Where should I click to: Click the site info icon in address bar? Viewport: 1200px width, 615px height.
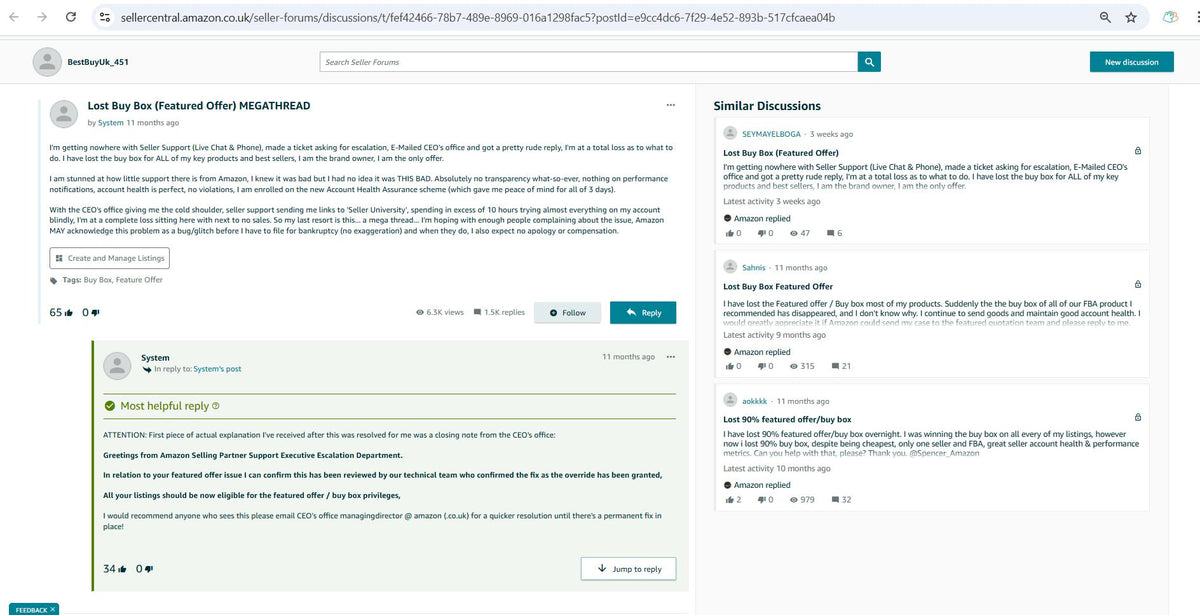click(104, 17)
